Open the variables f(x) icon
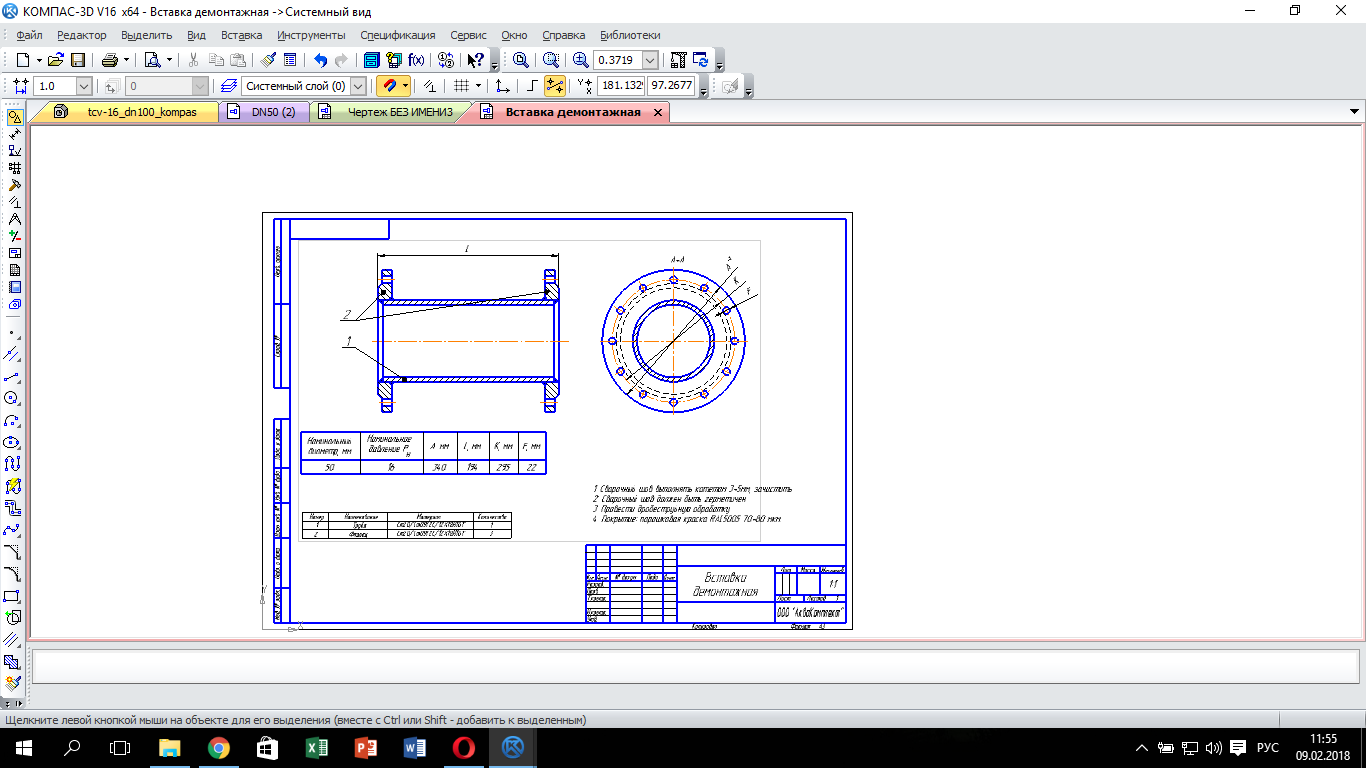 click(416, 60)
